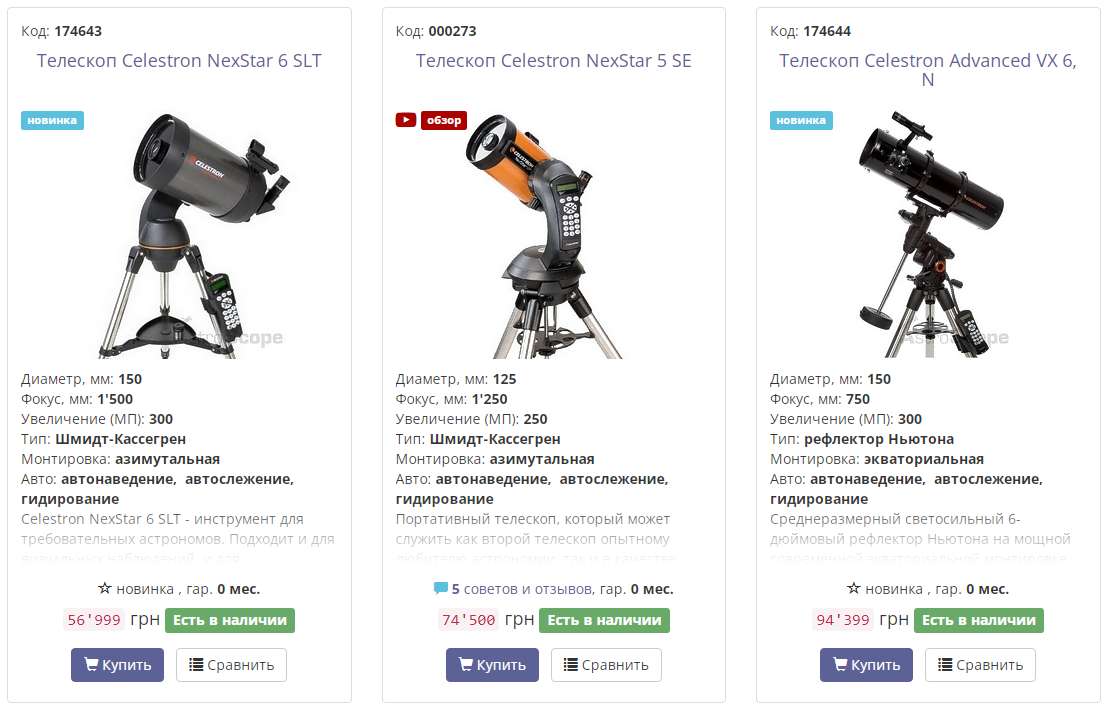This screenshot has width=1107, height=706.
Task: Click the black Newtonian reflector photo
Action: coord(932,234)
